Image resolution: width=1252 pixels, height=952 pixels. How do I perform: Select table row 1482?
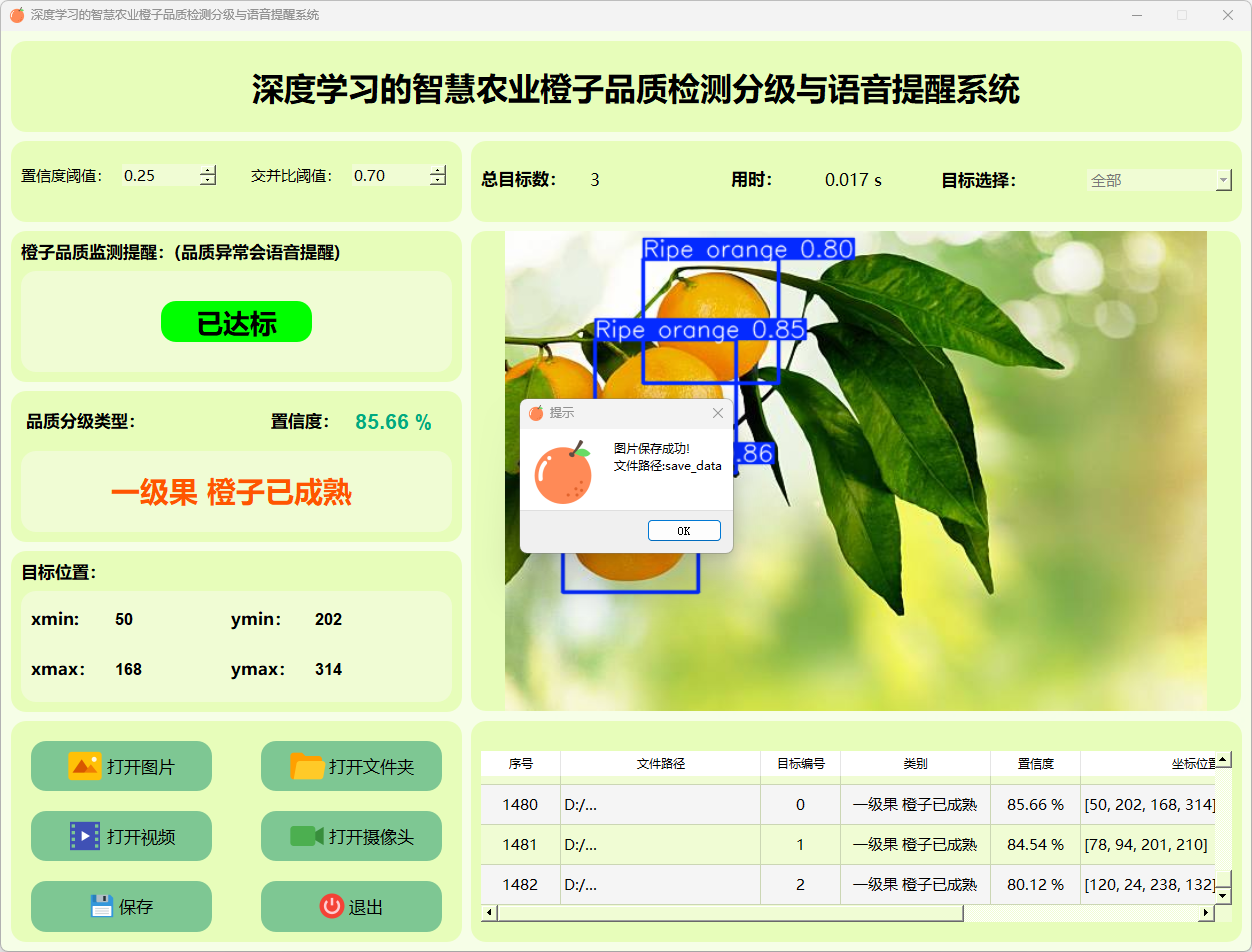848,884
